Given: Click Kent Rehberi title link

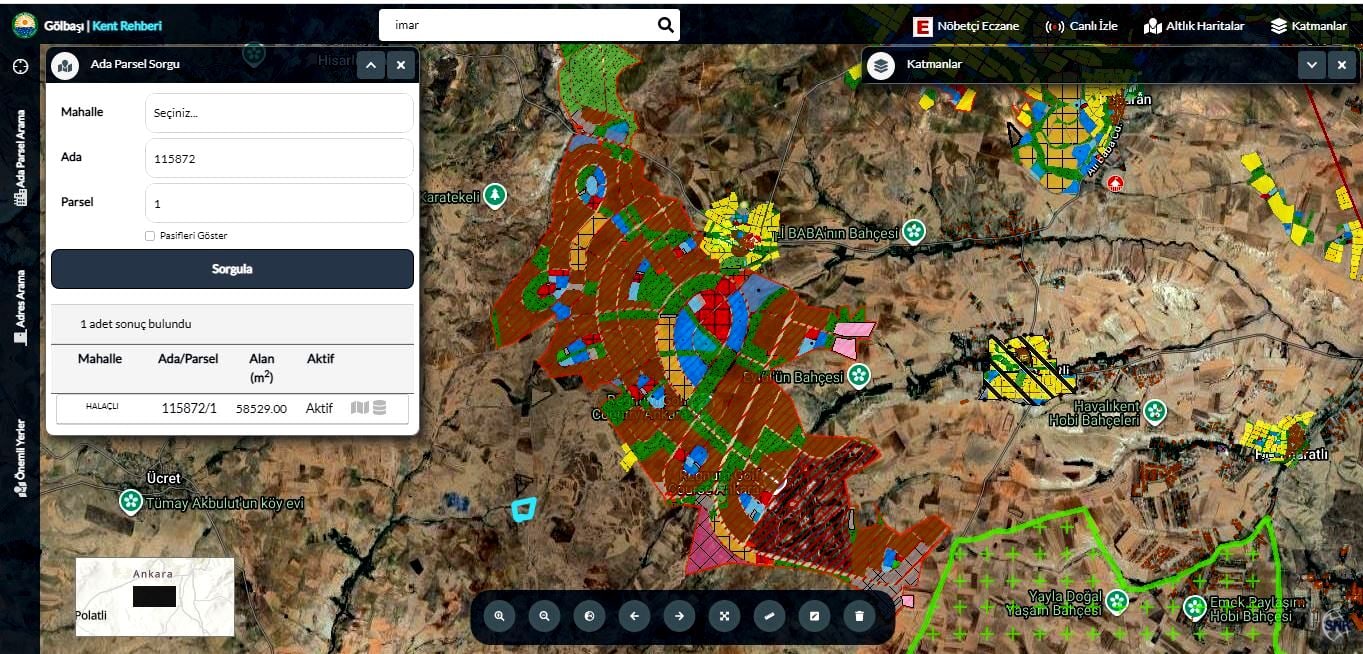Looking at the screenshot, I should (x=127, y=26).
